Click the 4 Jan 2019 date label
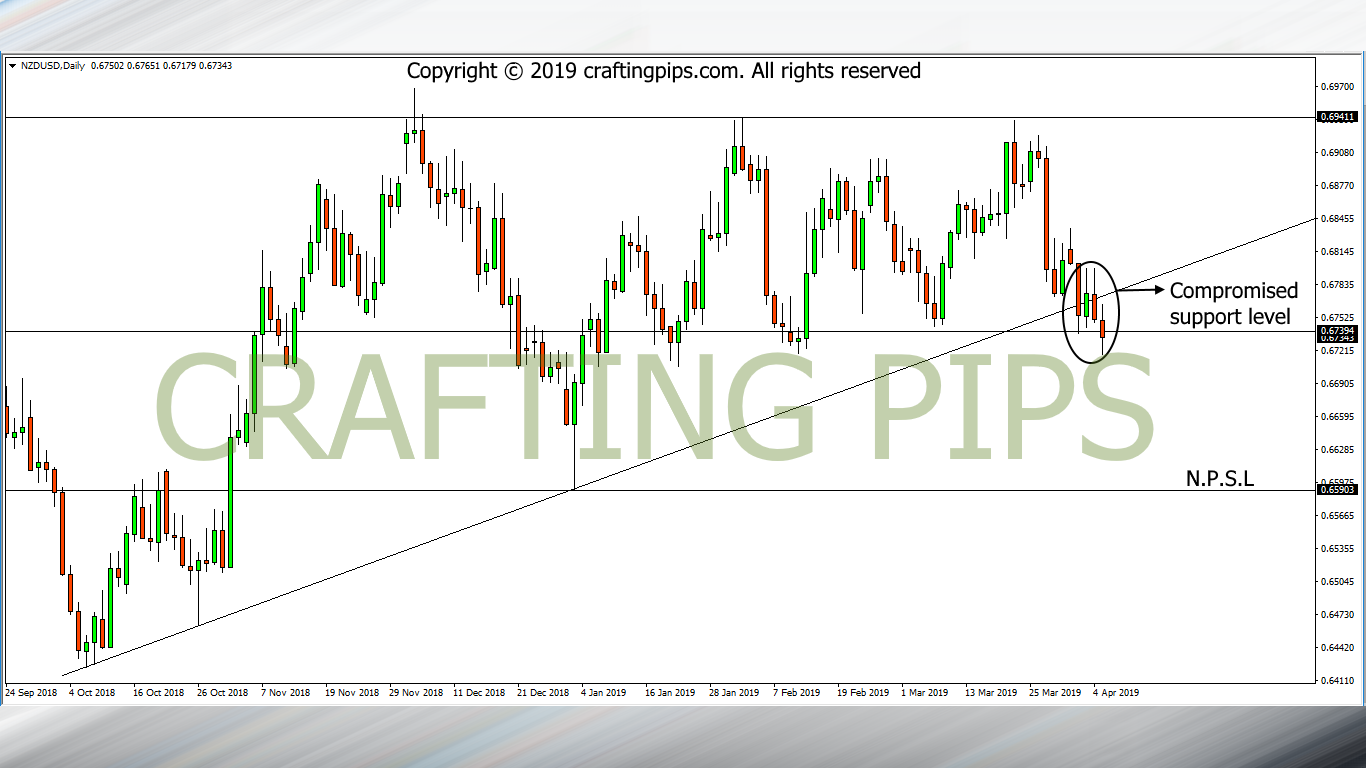 (604, 692)
